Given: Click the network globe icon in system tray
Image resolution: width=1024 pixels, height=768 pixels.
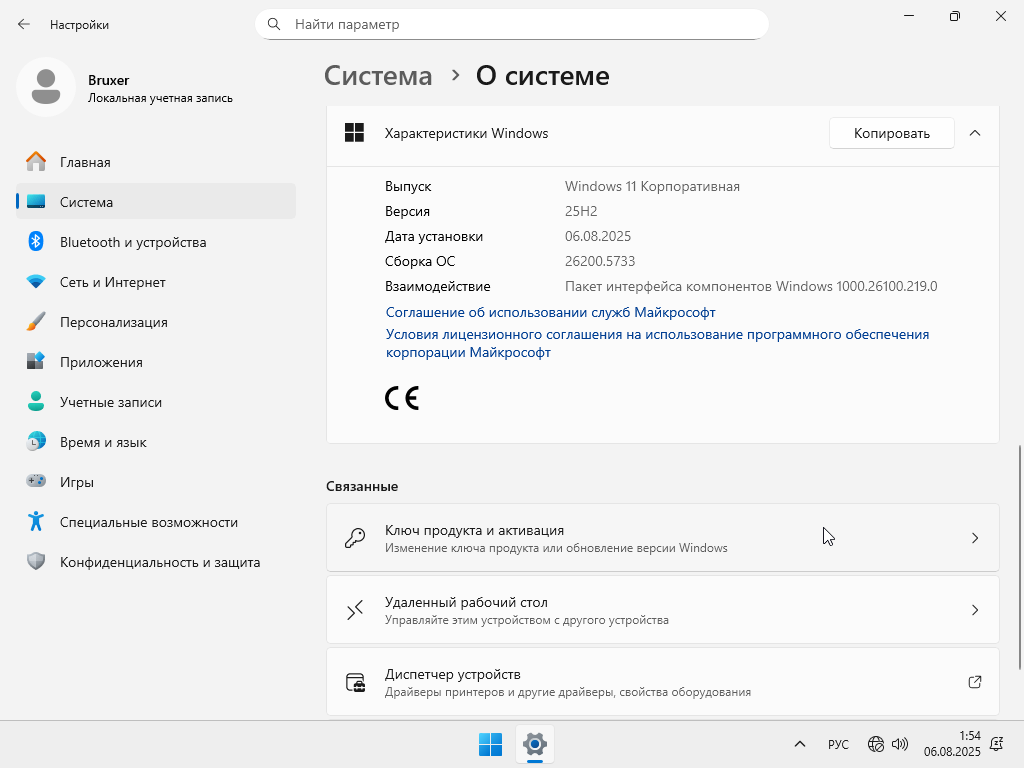Looking at the screenshot, I should pyautogui.click(x=876, y=744).
